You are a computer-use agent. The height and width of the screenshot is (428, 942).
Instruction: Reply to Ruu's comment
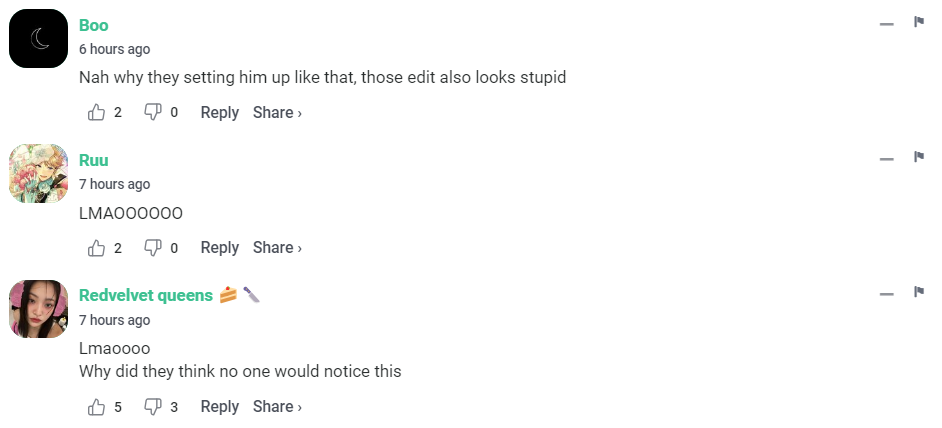pos(219,248)
